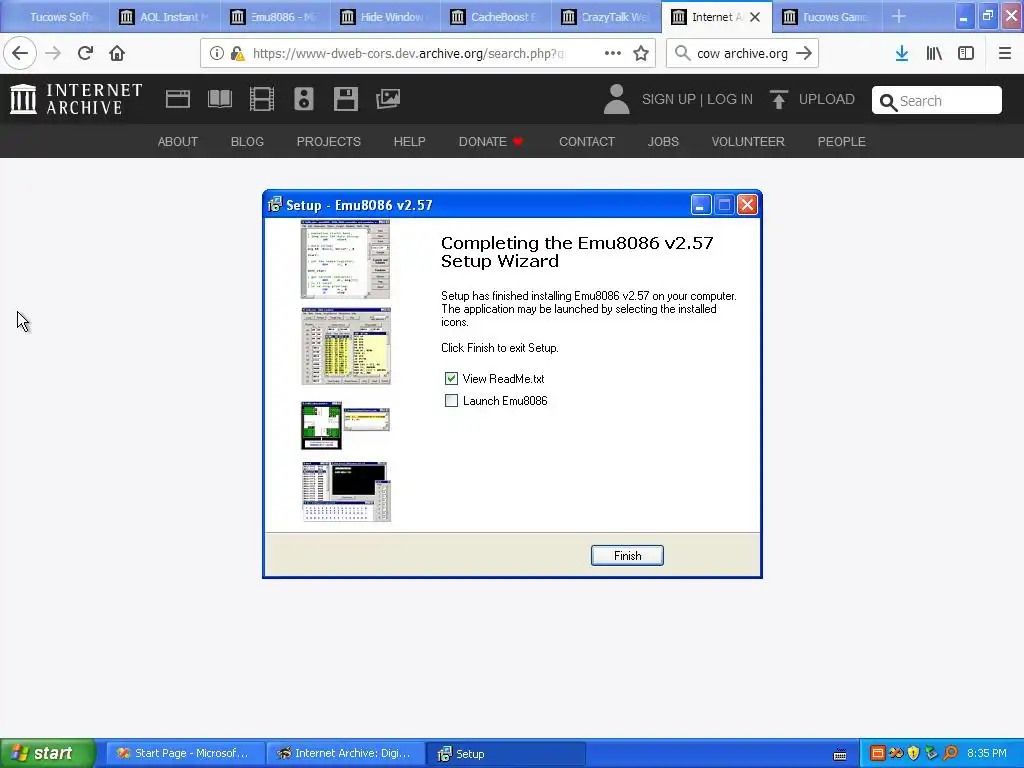Open the Texts book icon
This screenshot has width=1024, height=768.
[219, 99]
